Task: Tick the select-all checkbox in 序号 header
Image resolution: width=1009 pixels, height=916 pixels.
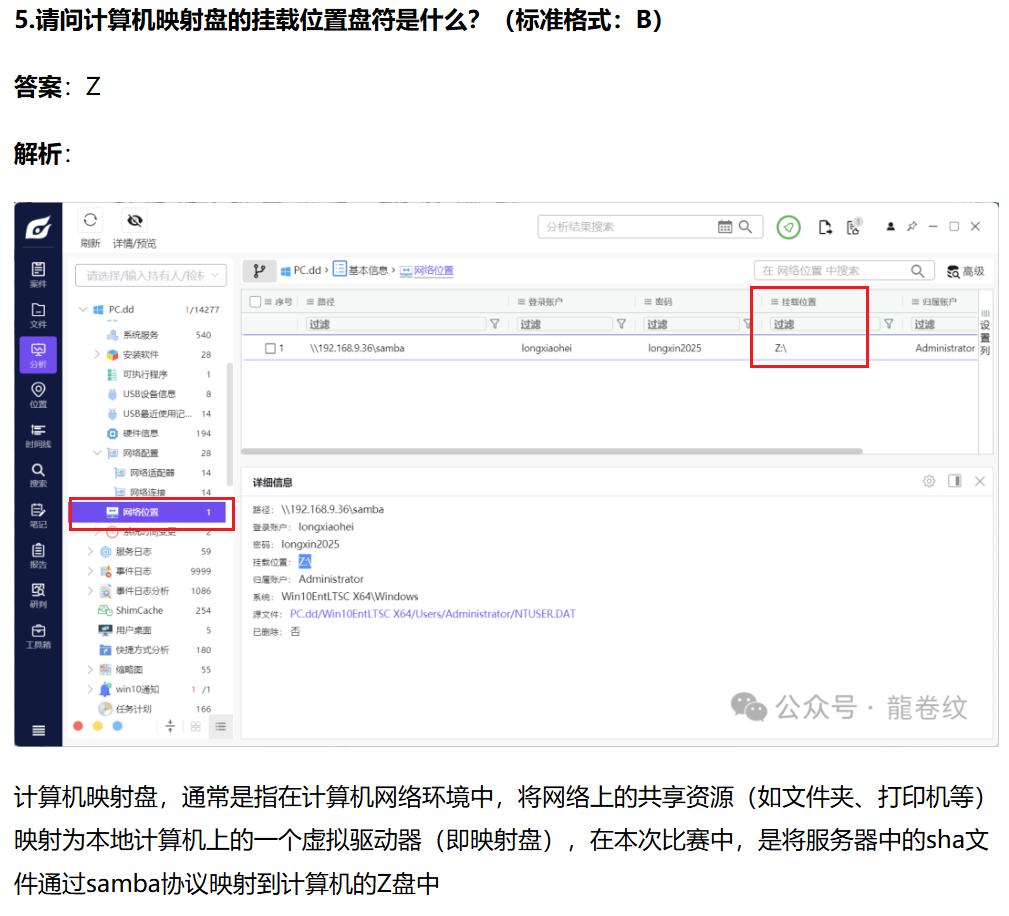Action: (x=255, y=302)
